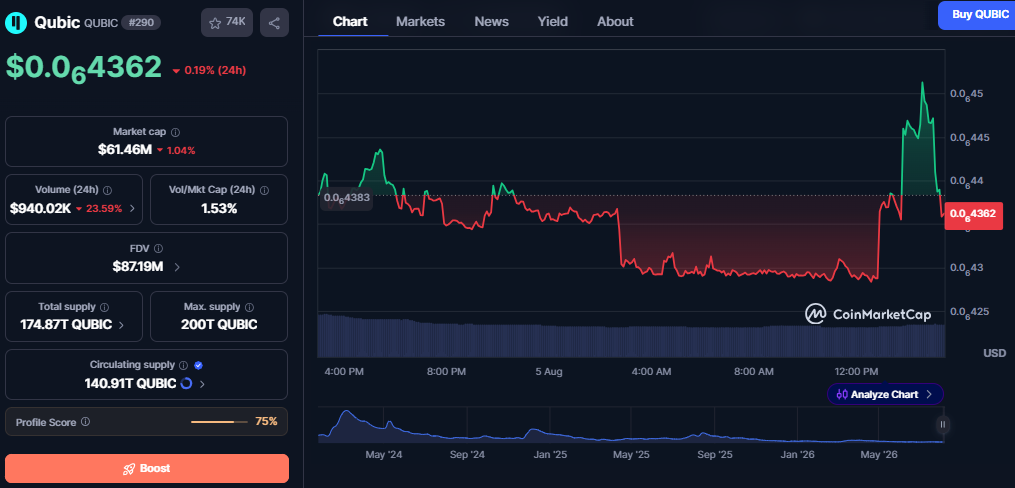This screenshot has width=1015, height=488.
Task: Expand Circulating supply chevron
Action: pos(203,384)
